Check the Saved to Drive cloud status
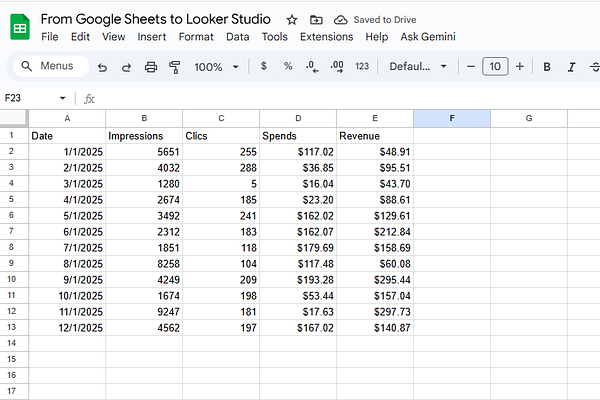This screenshot has width=600, height=400. pyautogui.click(x=340, y=20)
